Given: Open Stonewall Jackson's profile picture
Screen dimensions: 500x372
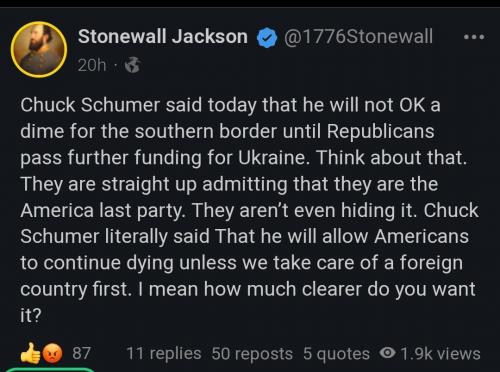Looking at the screenshot, I should click(39, 49).
